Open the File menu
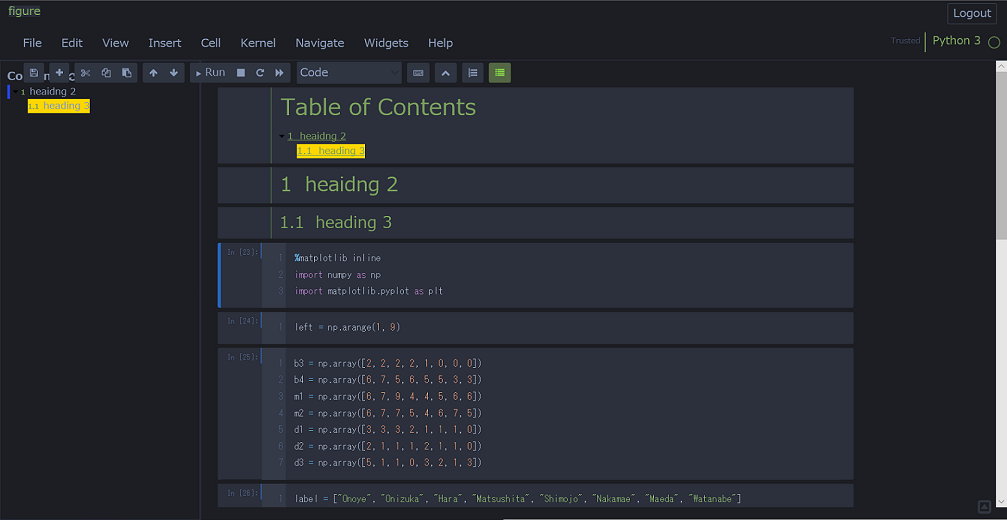The width and height of the screenshot is (1007, 520). 32,43
